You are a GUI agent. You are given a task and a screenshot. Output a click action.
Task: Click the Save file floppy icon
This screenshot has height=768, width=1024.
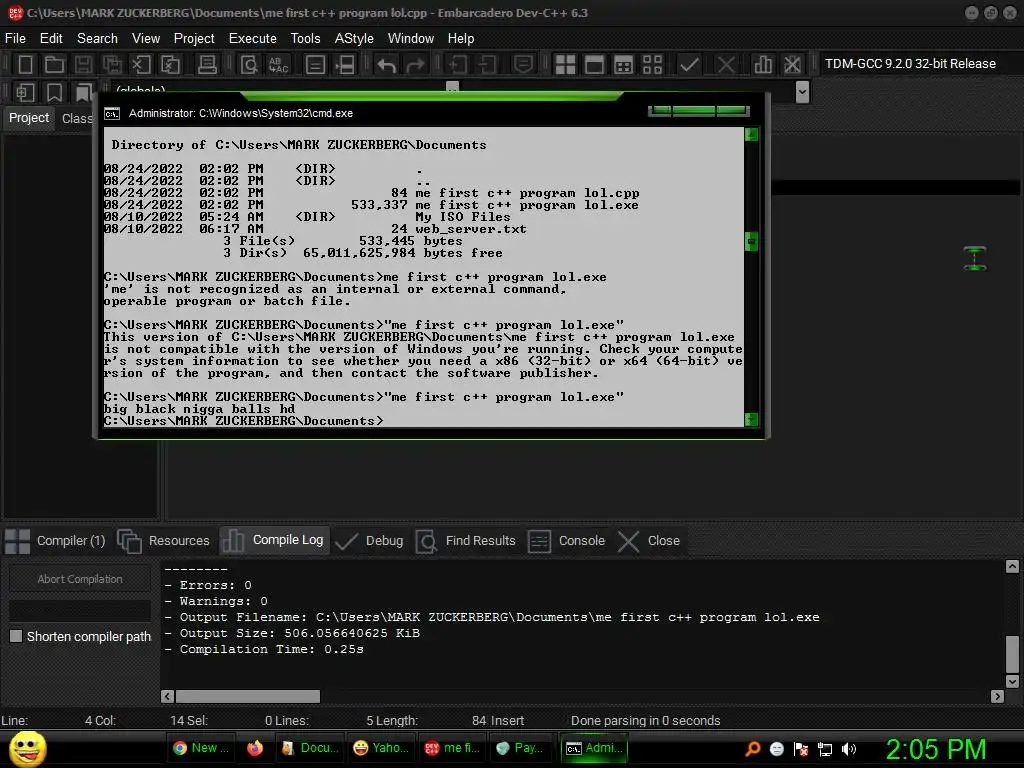click(83, 64)
